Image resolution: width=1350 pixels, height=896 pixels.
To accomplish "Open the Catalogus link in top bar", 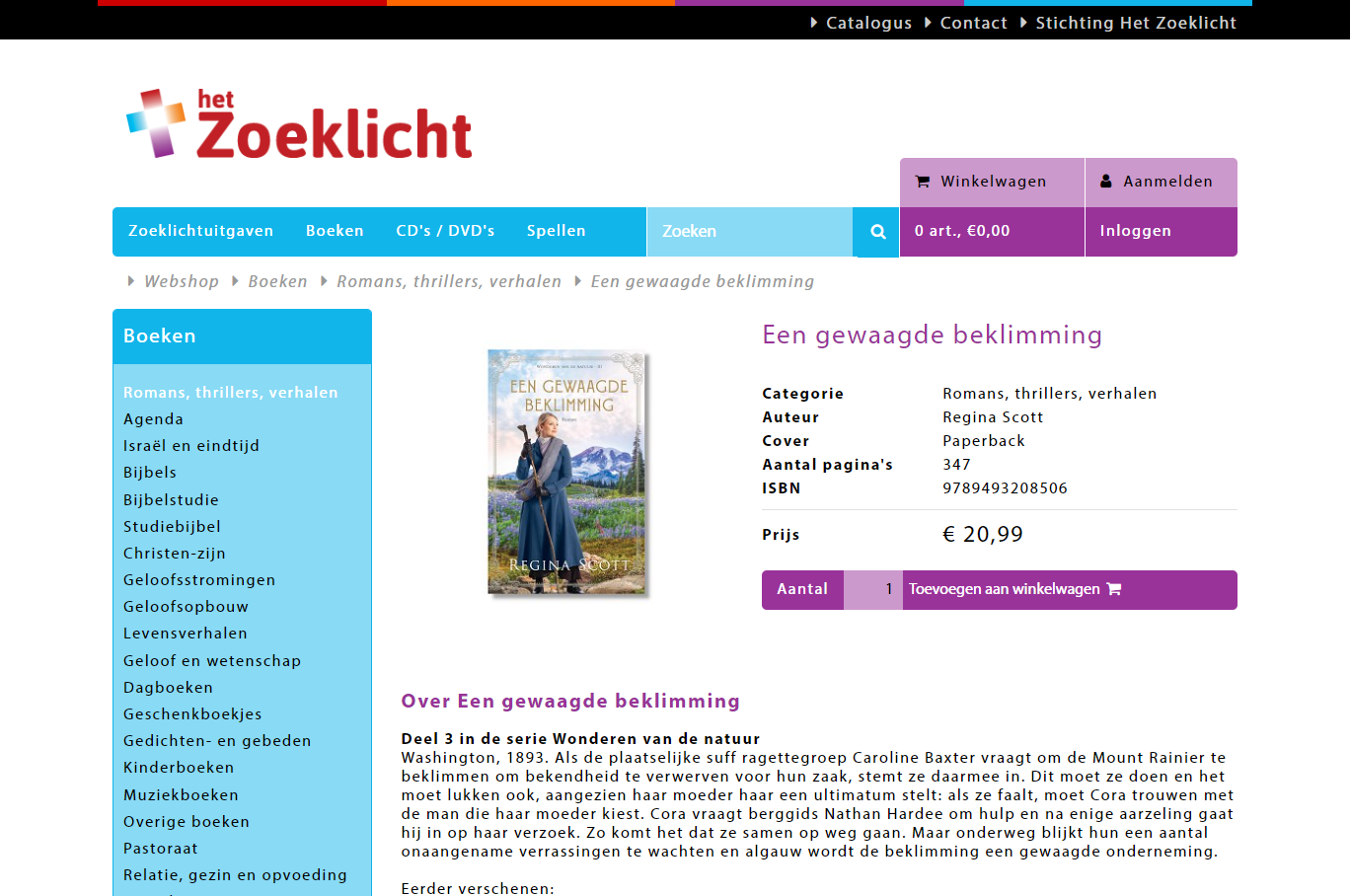I will coord(868,23).
